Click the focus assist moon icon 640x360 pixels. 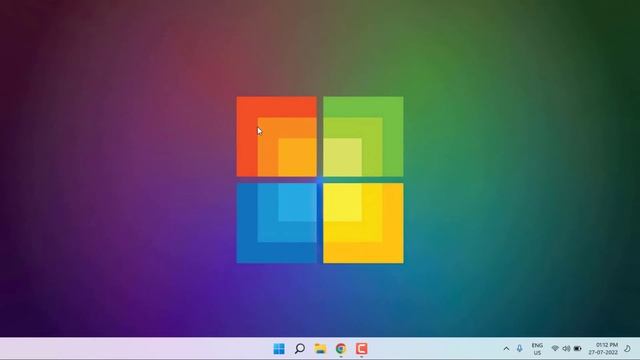tap(627, 349)
